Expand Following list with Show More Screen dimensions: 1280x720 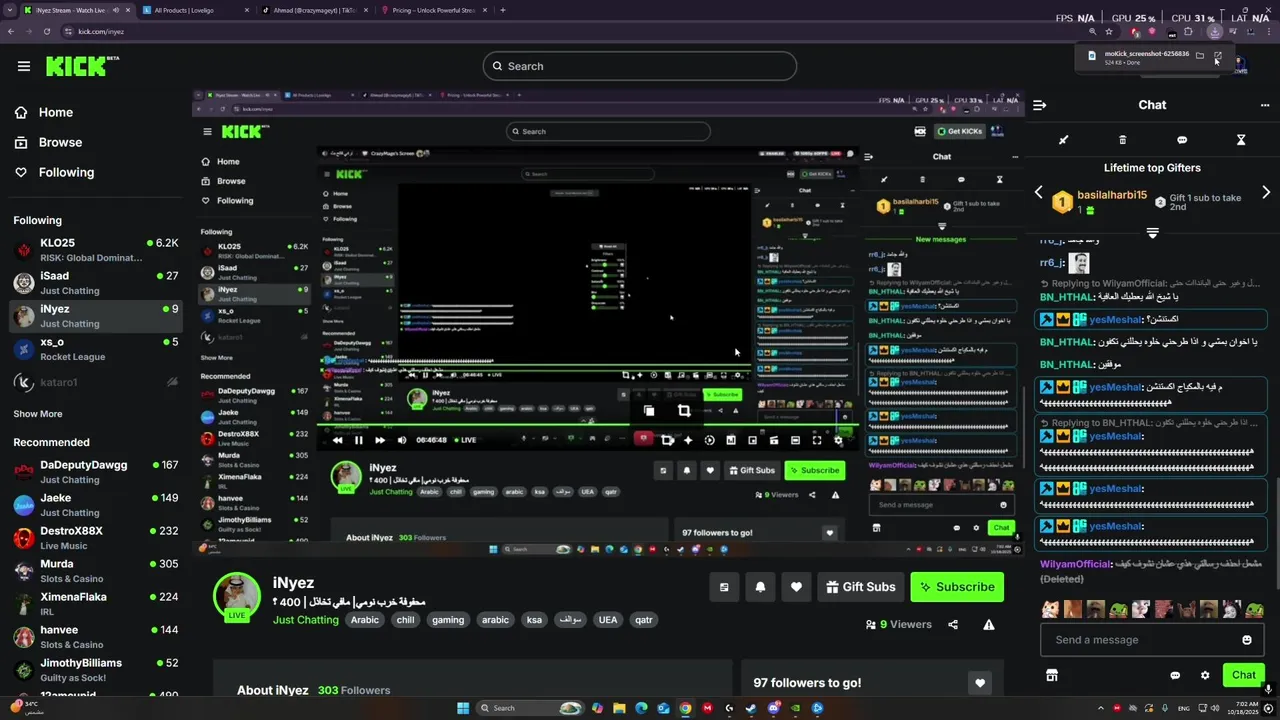[38, 413]
